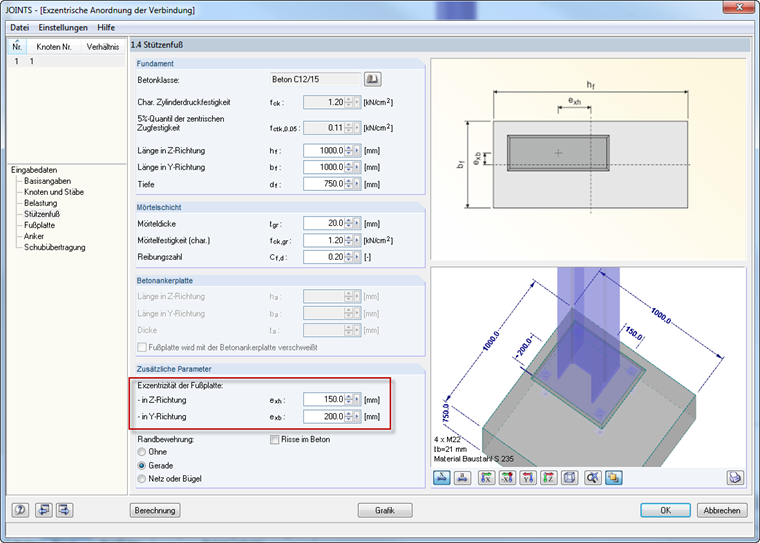Set view in X direction

(x=486, y=478)
